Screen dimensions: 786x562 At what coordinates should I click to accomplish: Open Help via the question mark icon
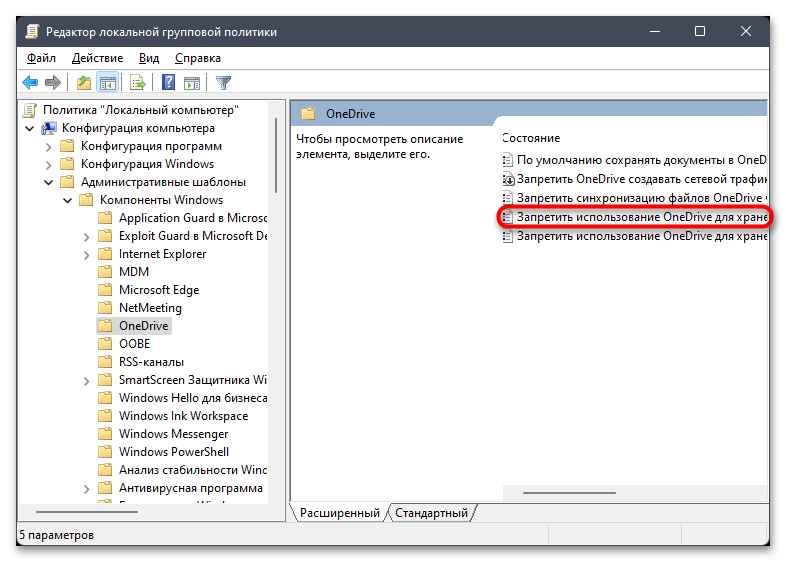coord(168,82)
